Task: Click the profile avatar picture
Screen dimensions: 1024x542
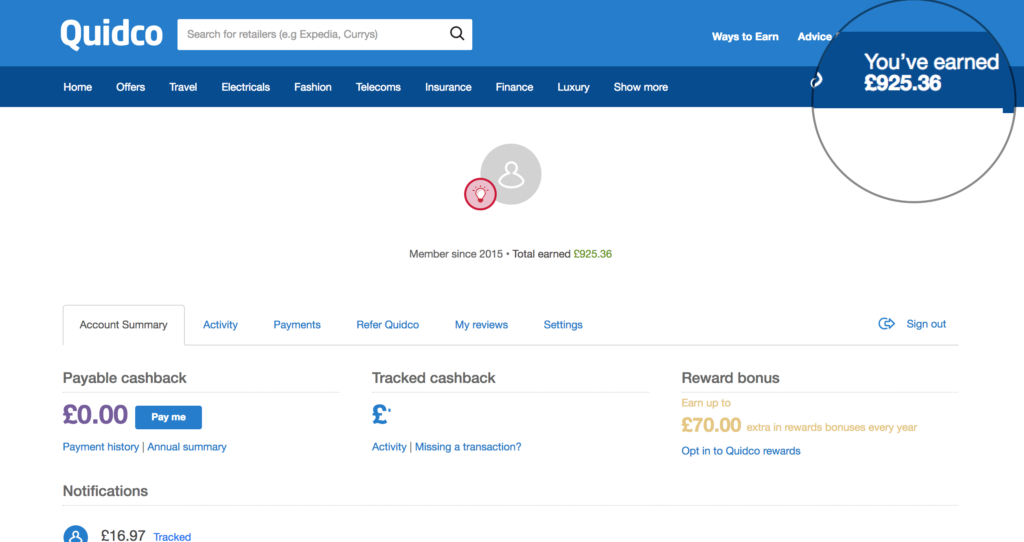Action: coord(511,174)
